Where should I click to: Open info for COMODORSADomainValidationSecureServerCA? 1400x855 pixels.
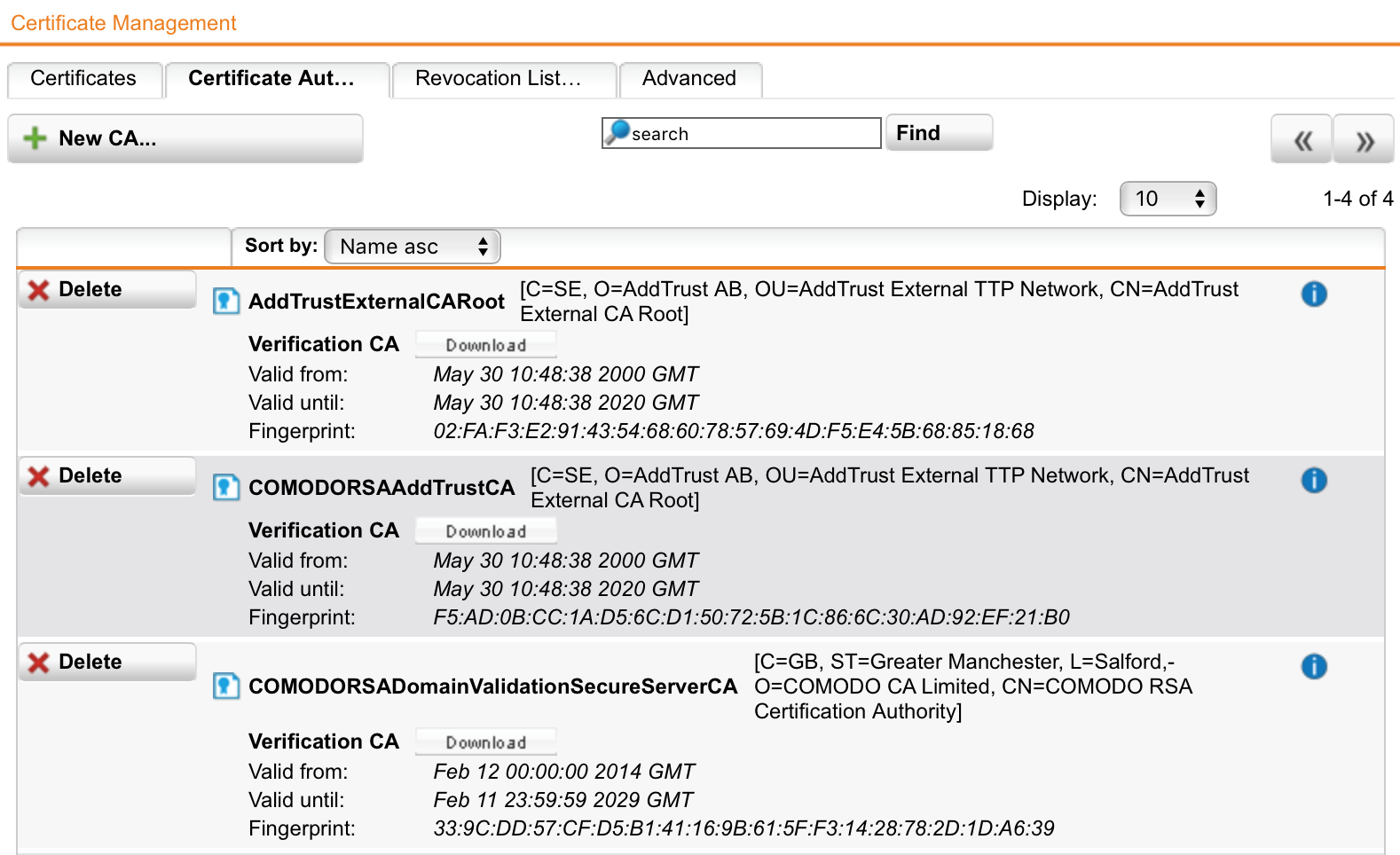(x=1313, y=666)
